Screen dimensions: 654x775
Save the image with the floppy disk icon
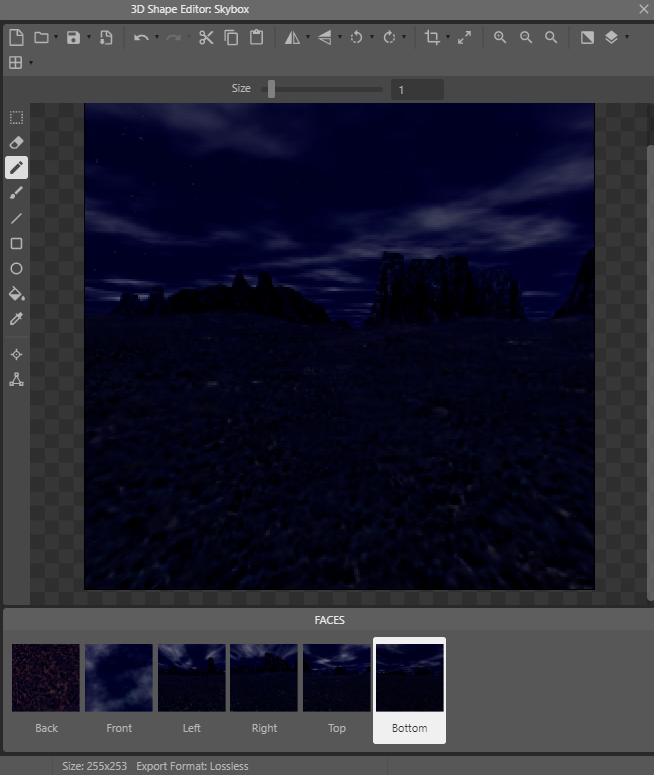point(74,38)
